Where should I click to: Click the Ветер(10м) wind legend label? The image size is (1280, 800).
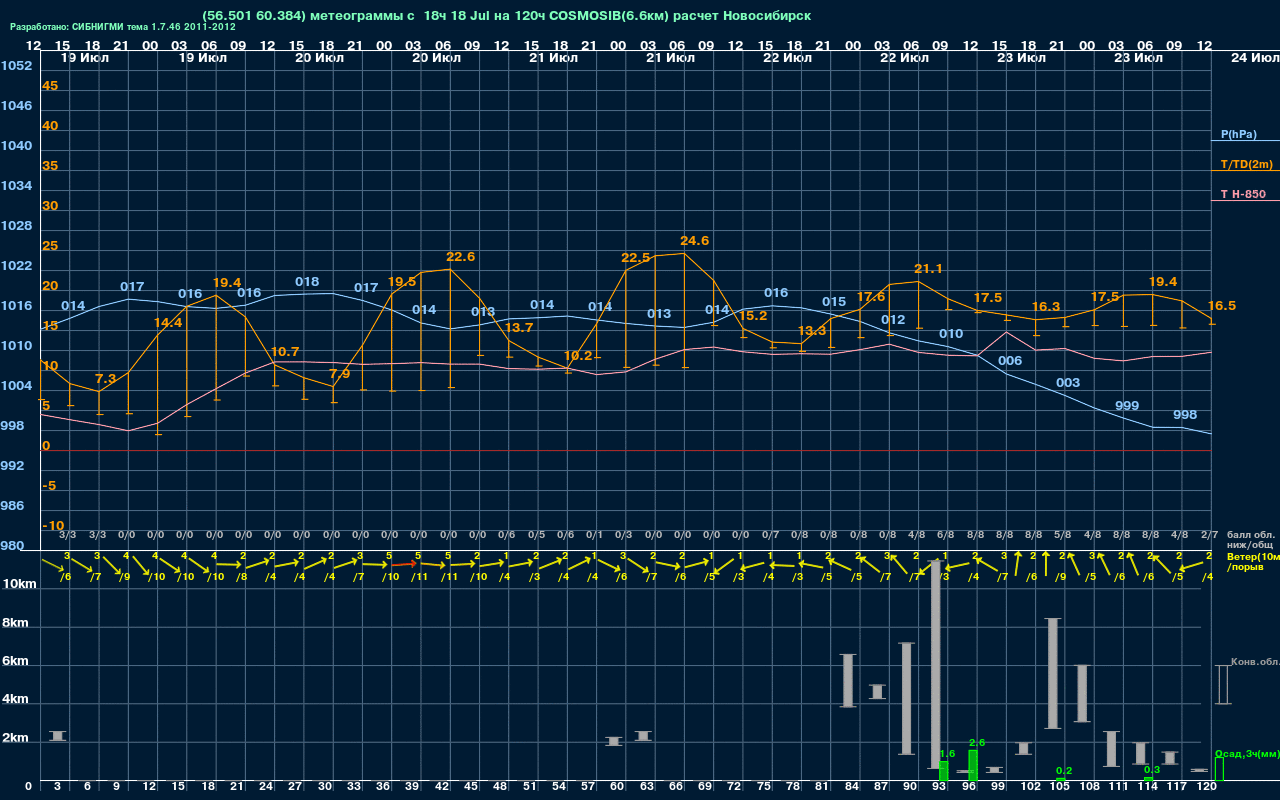(1252, 556)
